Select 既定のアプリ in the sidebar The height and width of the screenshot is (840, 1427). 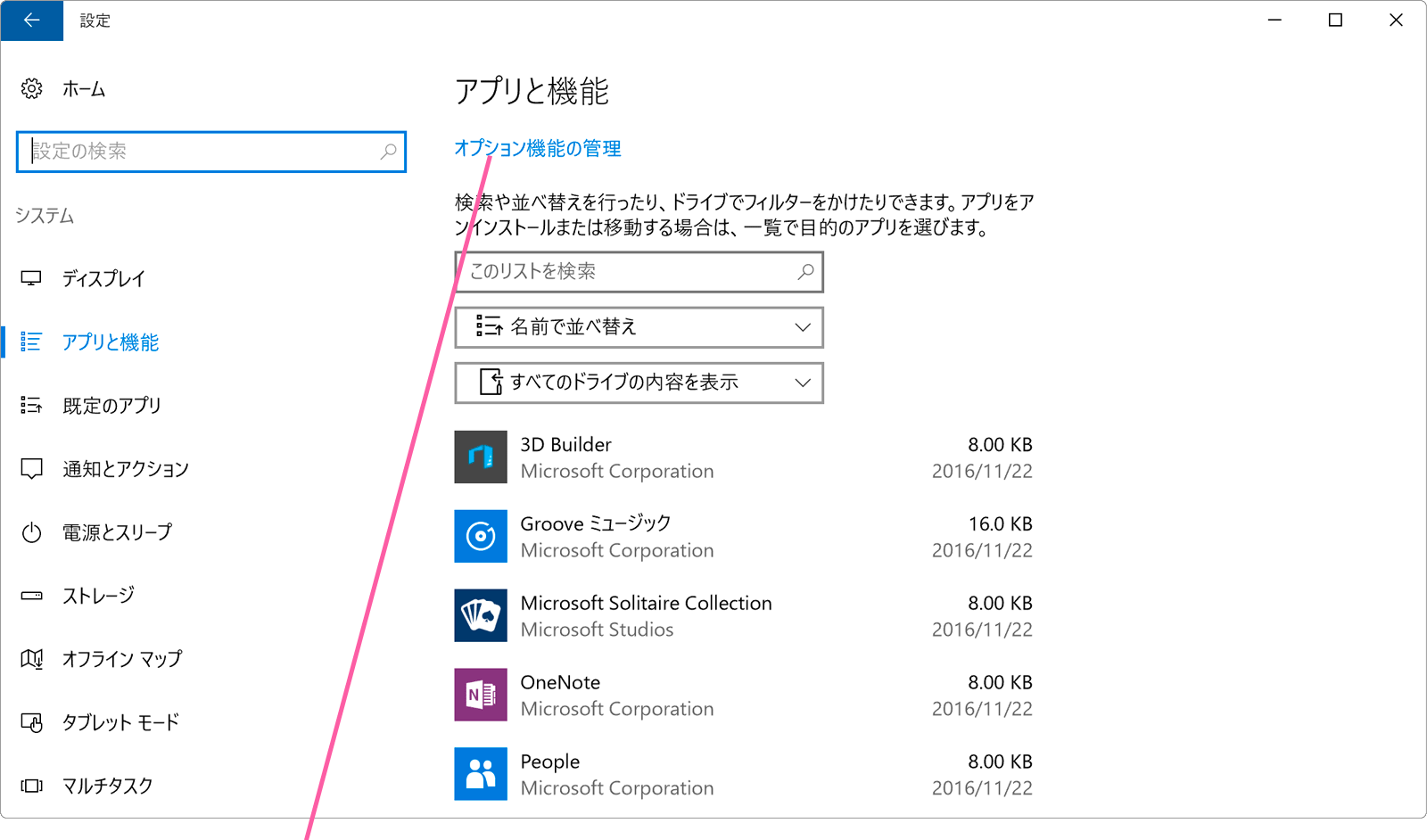111,406
